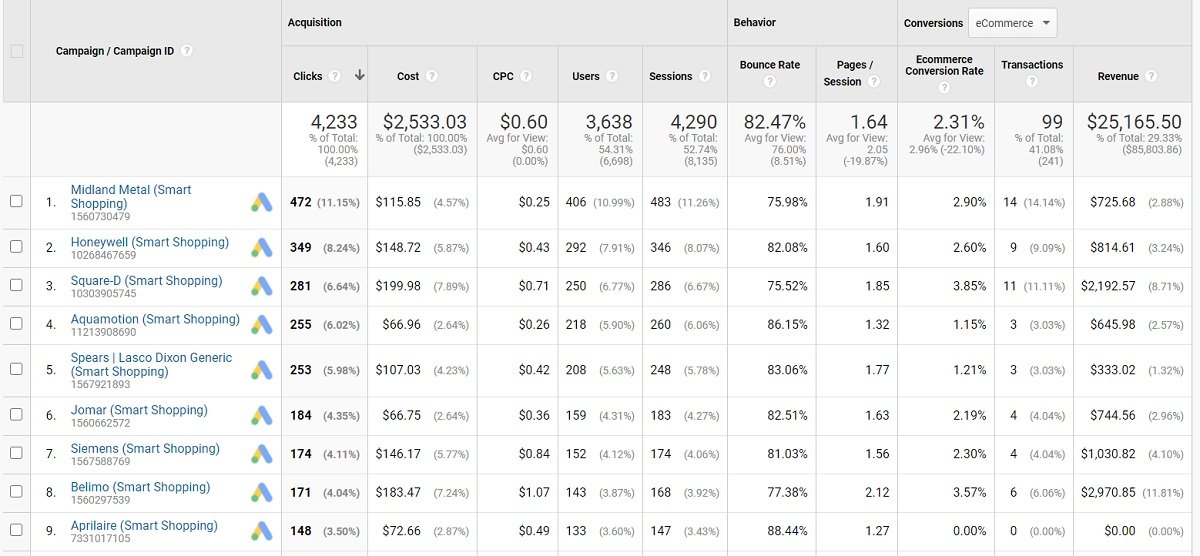Open the Aquamotion (Smart Shopping) campaign link
Viewport: 1200px width, 556px height.
(155, 319)
